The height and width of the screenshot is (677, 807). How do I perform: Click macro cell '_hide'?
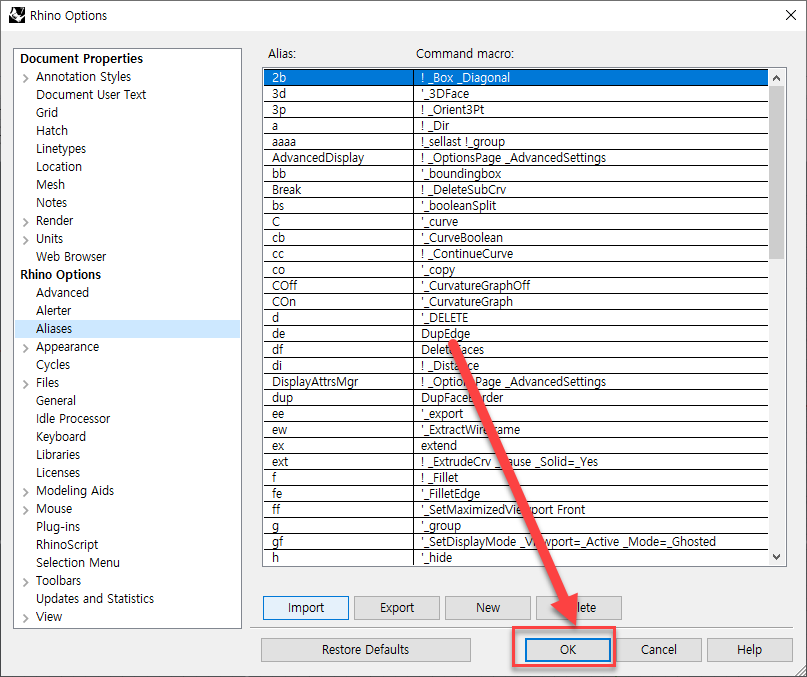591,557
